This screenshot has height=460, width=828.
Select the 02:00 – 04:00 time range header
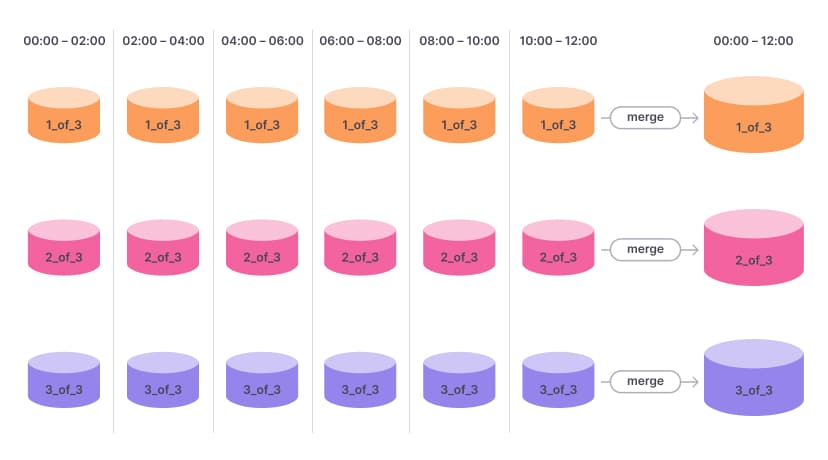click(x=163, y=41)
